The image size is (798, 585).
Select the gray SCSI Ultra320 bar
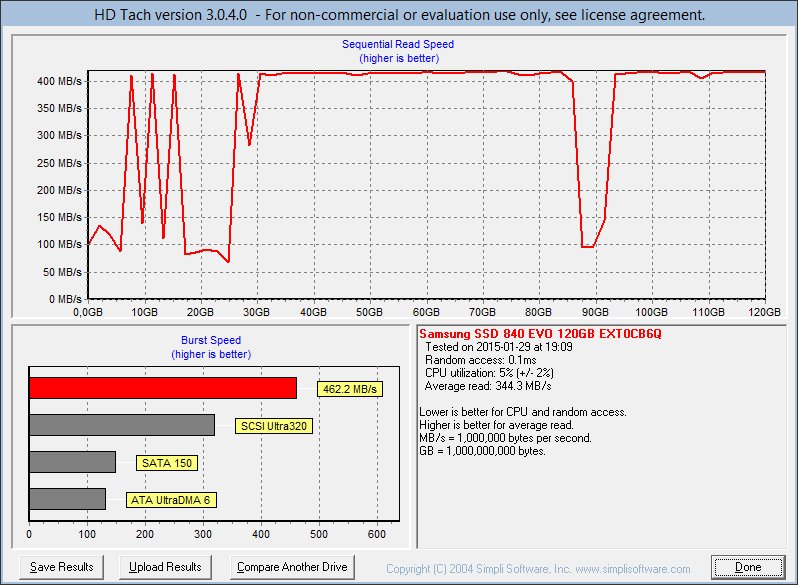point(122,425)
